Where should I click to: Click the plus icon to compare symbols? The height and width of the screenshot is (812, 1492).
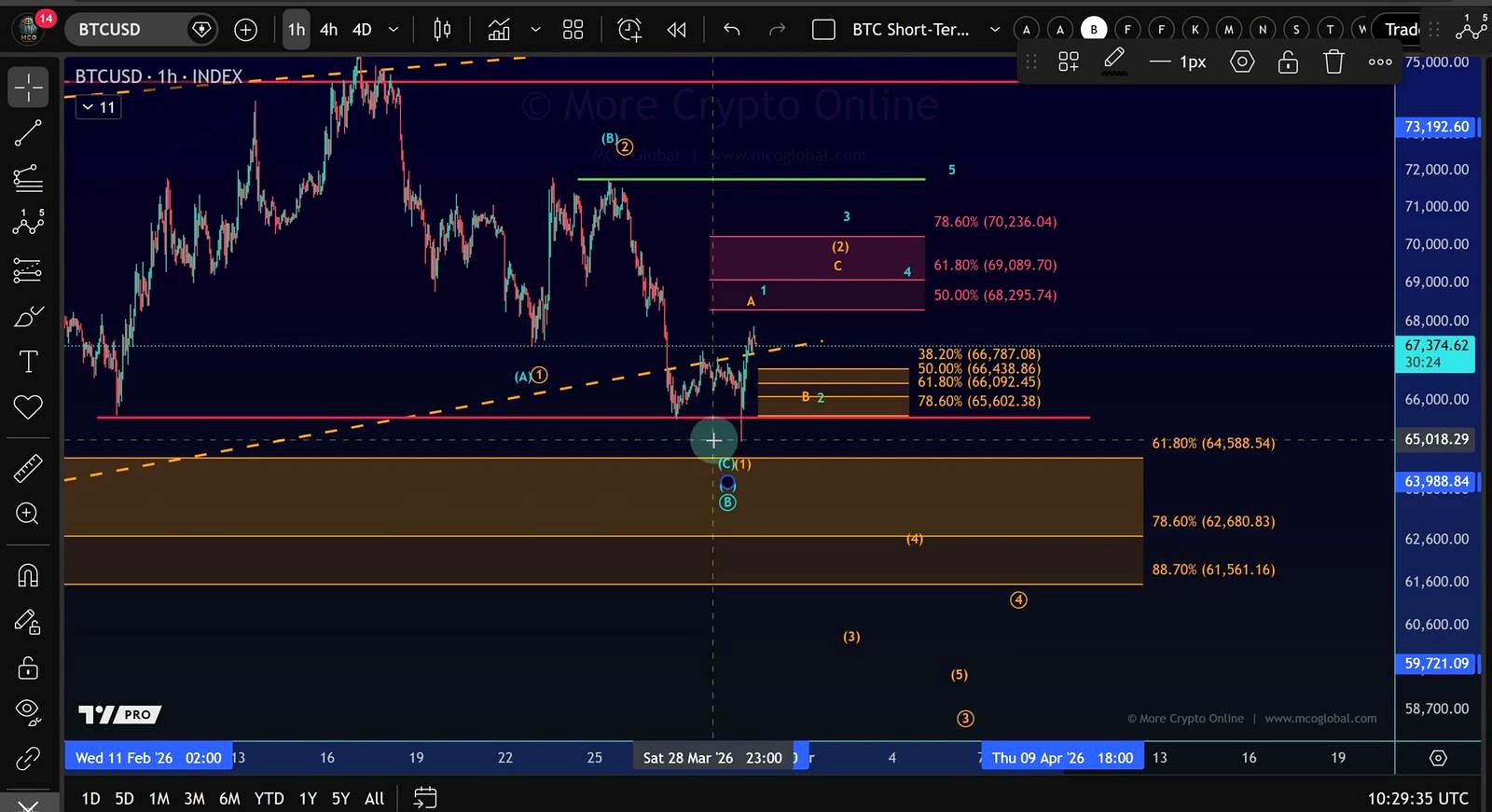245,30
